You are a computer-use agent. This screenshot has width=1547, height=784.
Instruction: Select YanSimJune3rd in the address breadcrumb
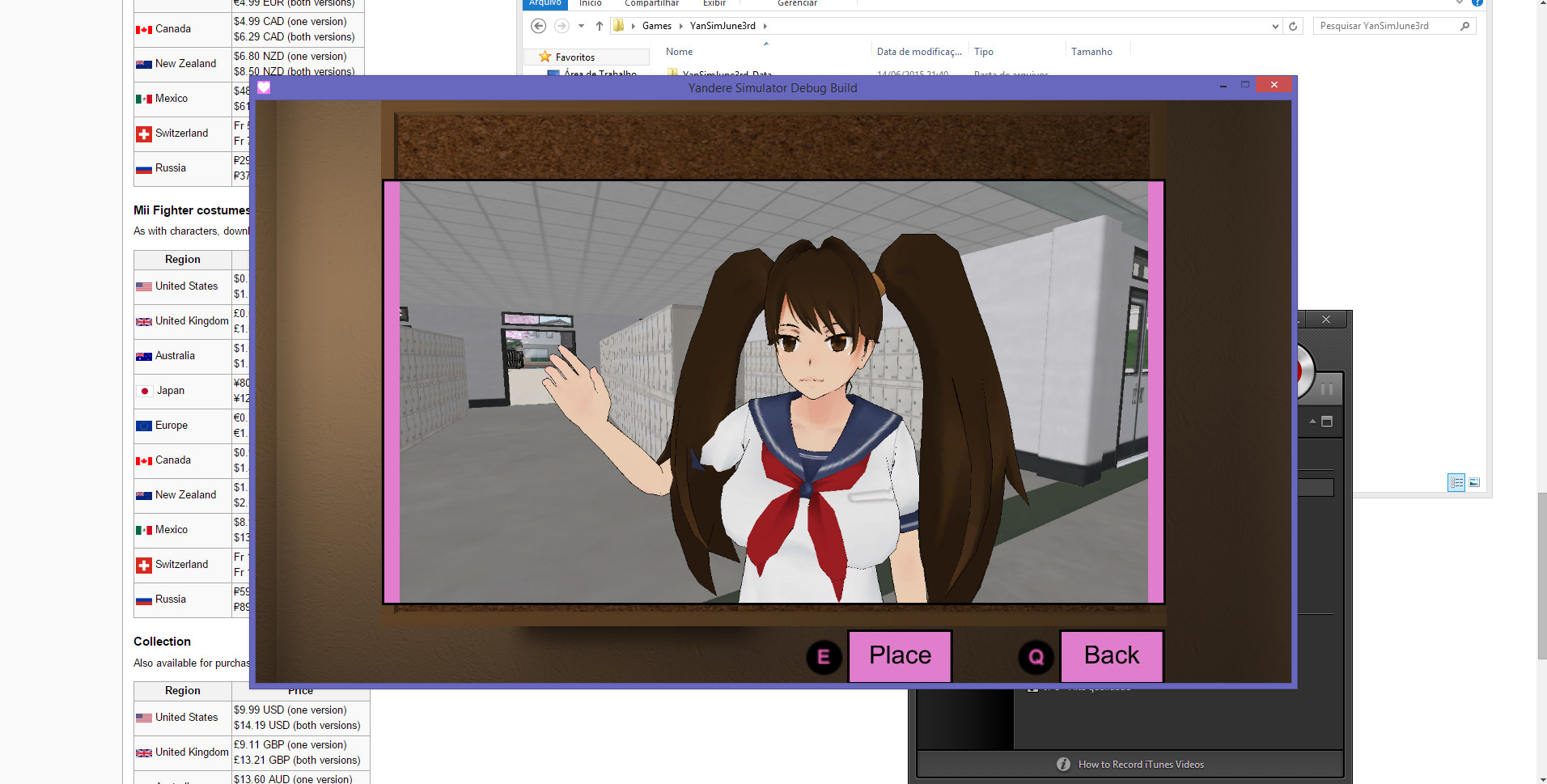pyautogui.click(x=723, y=26)
